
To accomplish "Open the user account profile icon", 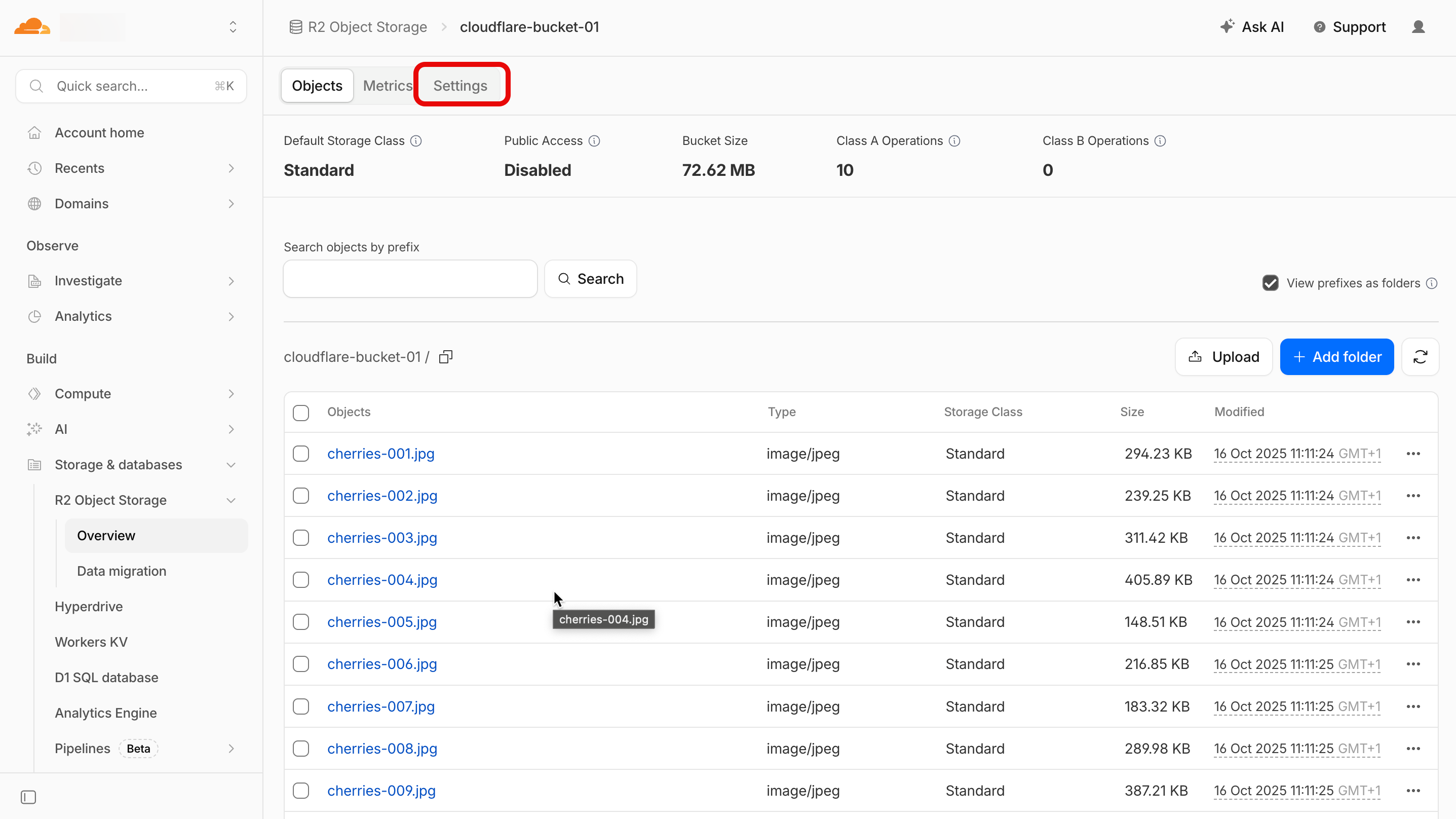I will coord(1418,26).
